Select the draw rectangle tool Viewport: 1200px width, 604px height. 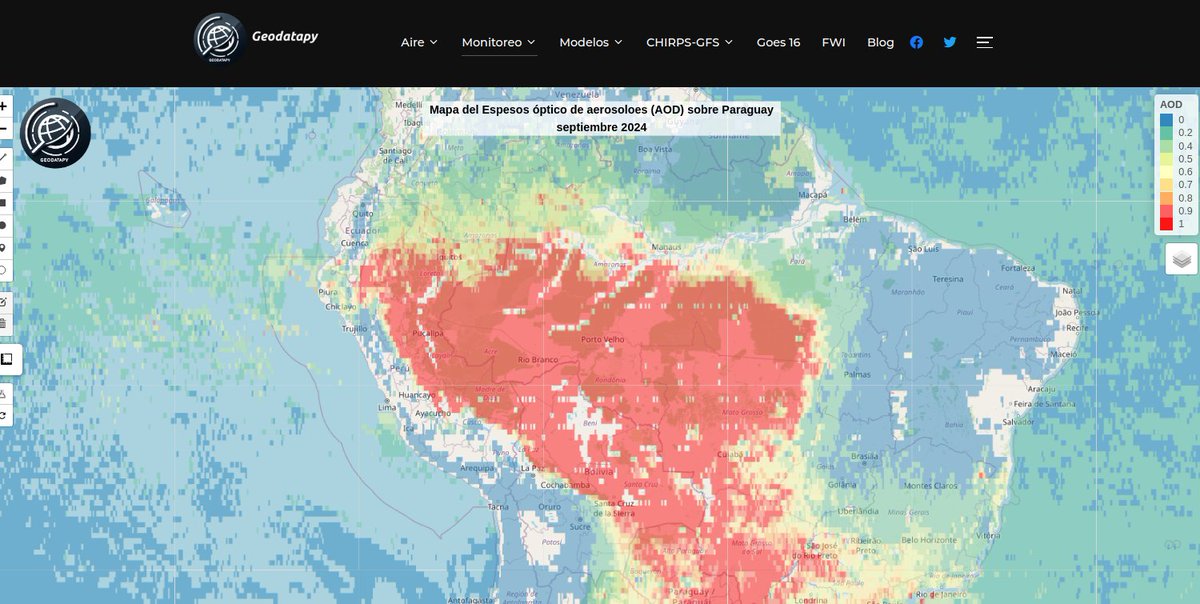click(x=4, y=202)
